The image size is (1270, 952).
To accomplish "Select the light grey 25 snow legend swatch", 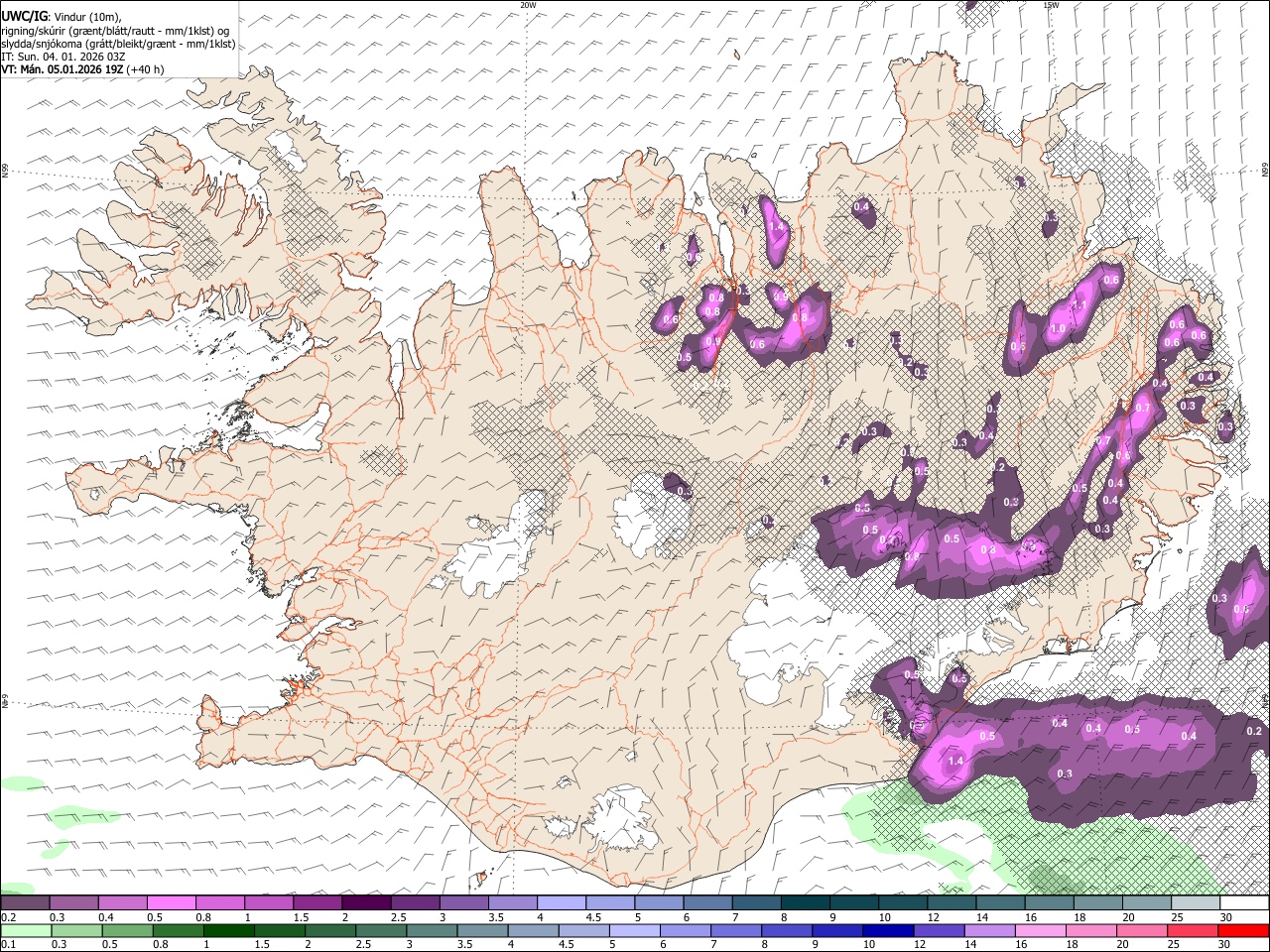I will click(x=1196, y=902).
